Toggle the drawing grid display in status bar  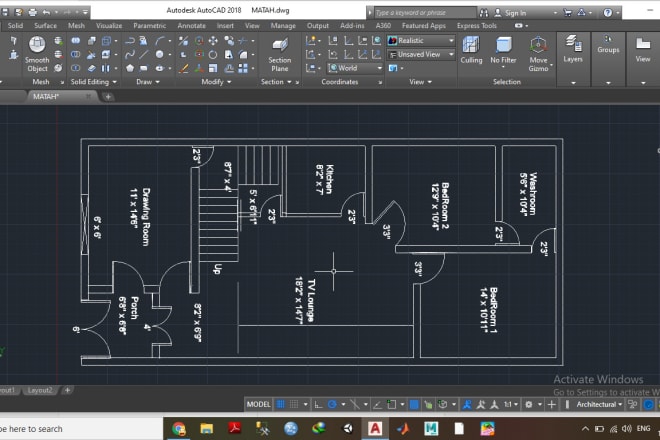click(280, 405)
